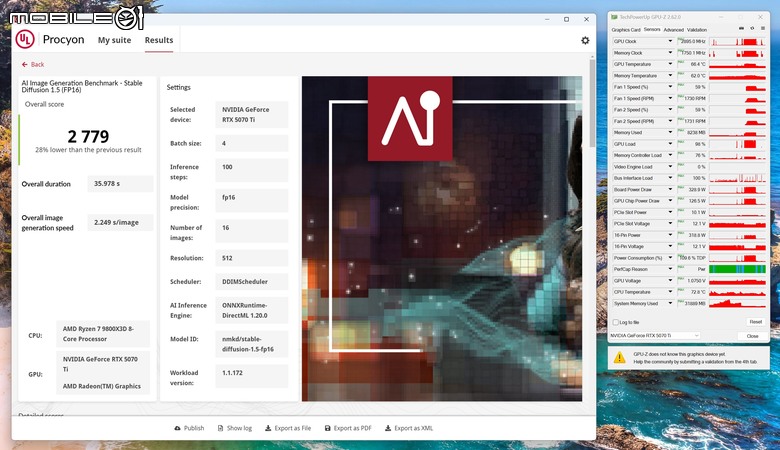The image size is (780, 450).
Task: Open the Advanced tab in GPU-Z
Action: click(x=674, y=30)
